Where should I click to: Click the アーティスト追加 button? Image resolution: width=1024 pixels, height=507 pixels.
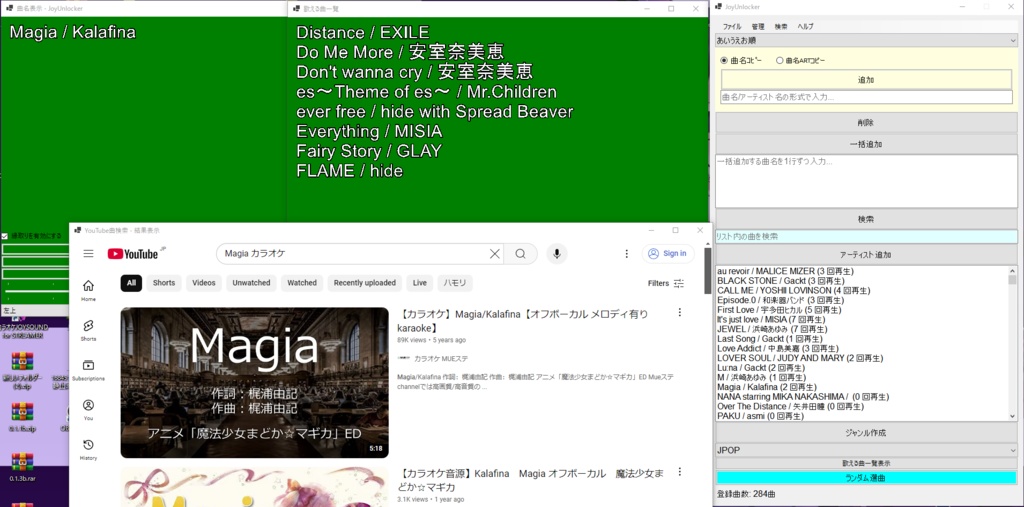coord(866,255)
